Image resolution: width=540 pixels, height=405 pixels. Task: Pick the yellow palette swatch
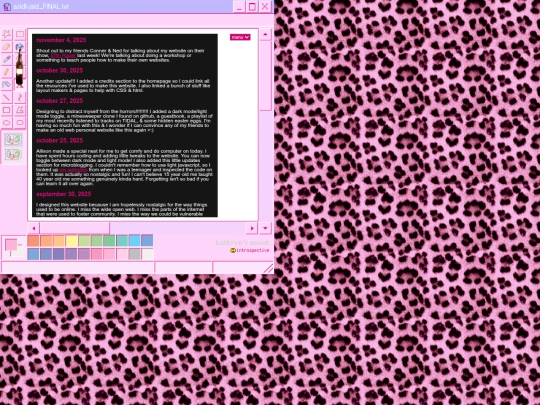pos(71,241)
